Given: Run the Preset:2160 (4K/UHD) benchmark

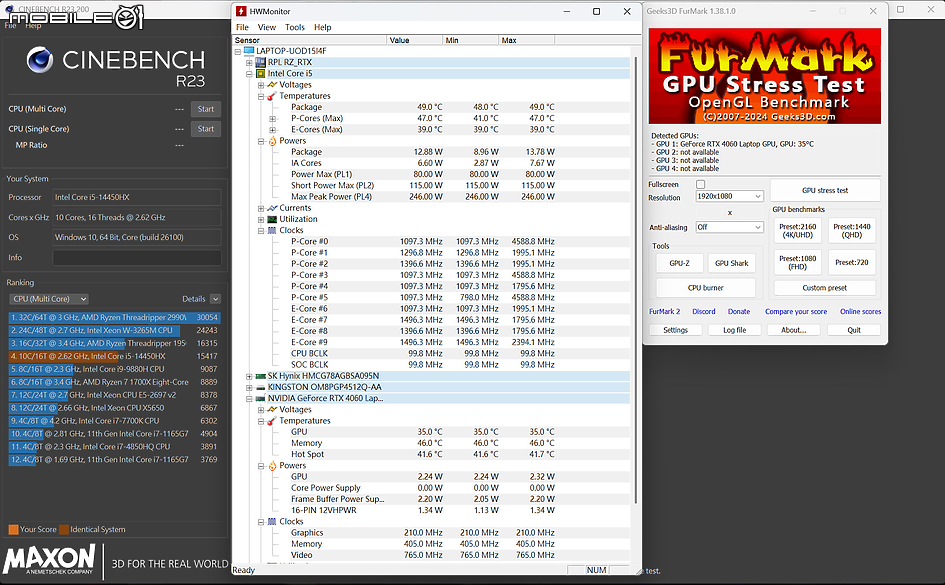Looking at the screenshot, I should (x=797, y=231).
